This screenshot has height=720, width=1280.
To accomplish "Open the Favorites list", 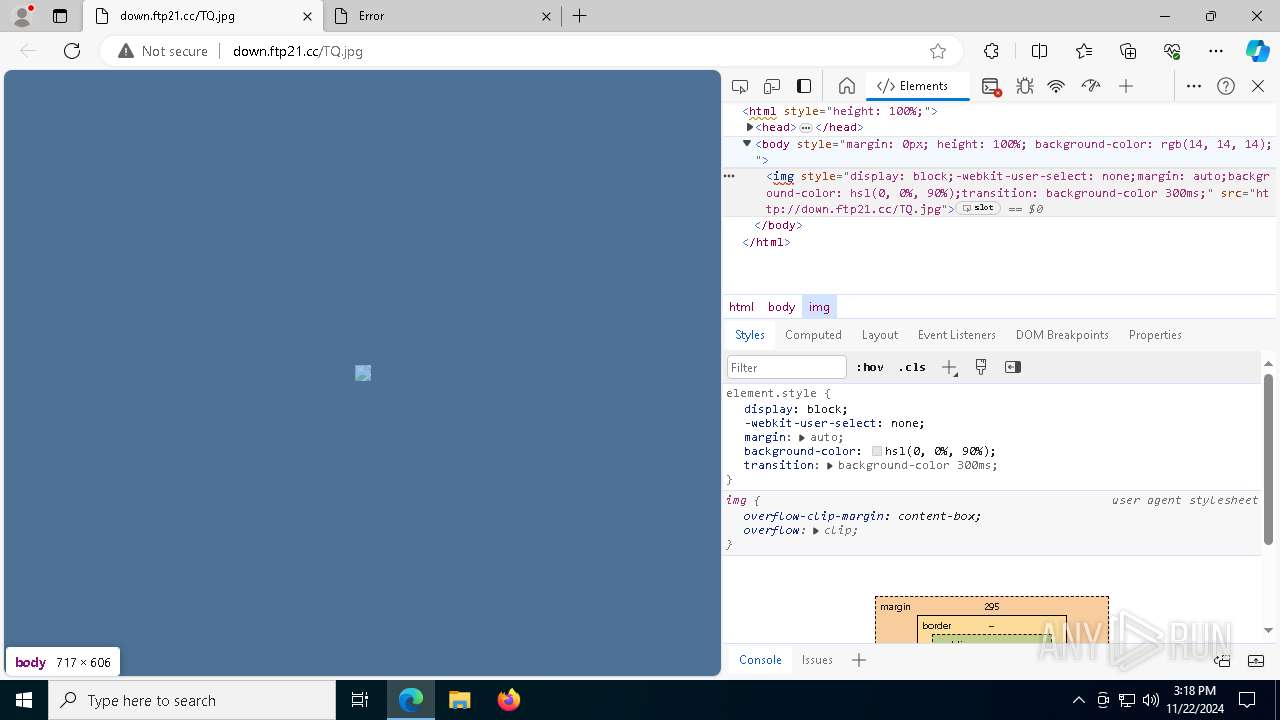I will click(x=1084, y=51).
